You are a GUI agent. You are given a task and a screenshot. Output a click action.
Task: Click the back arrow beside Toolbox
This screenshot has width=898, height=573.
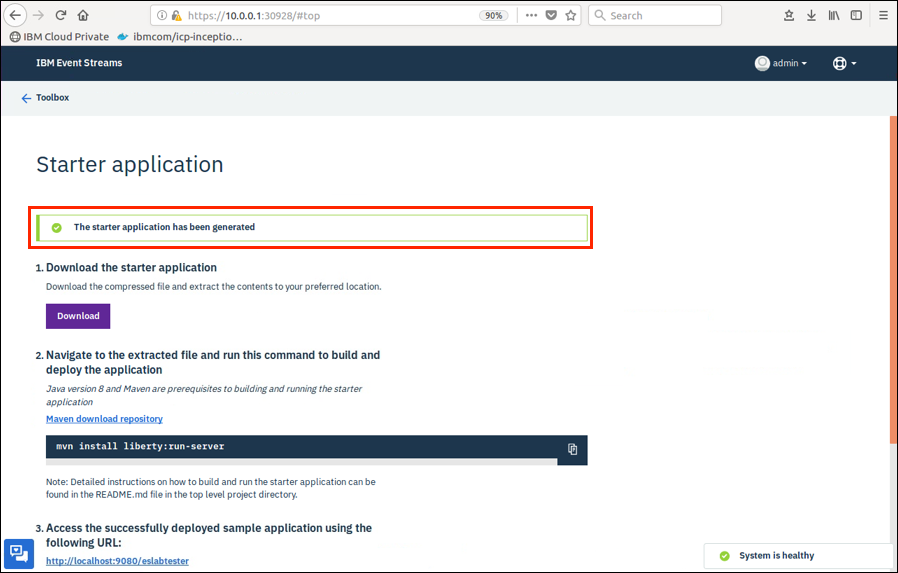26,98
